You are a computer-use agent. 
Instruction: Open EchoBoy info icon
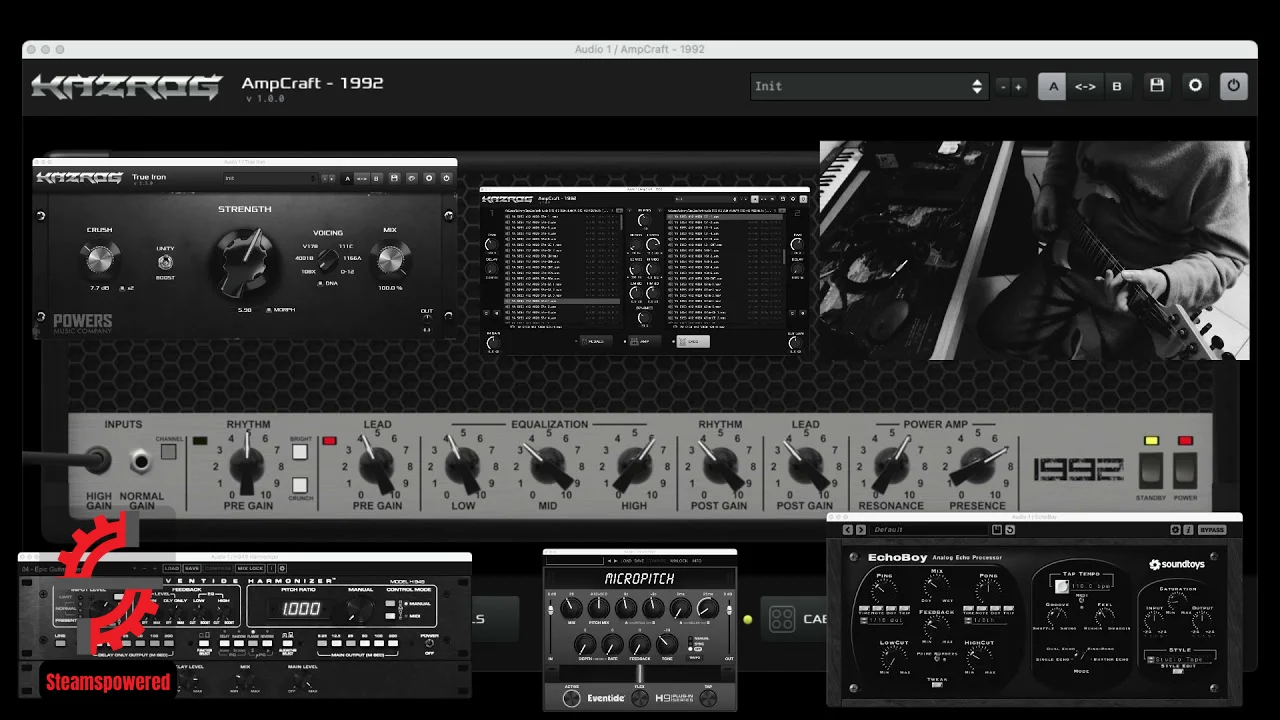1188,530
